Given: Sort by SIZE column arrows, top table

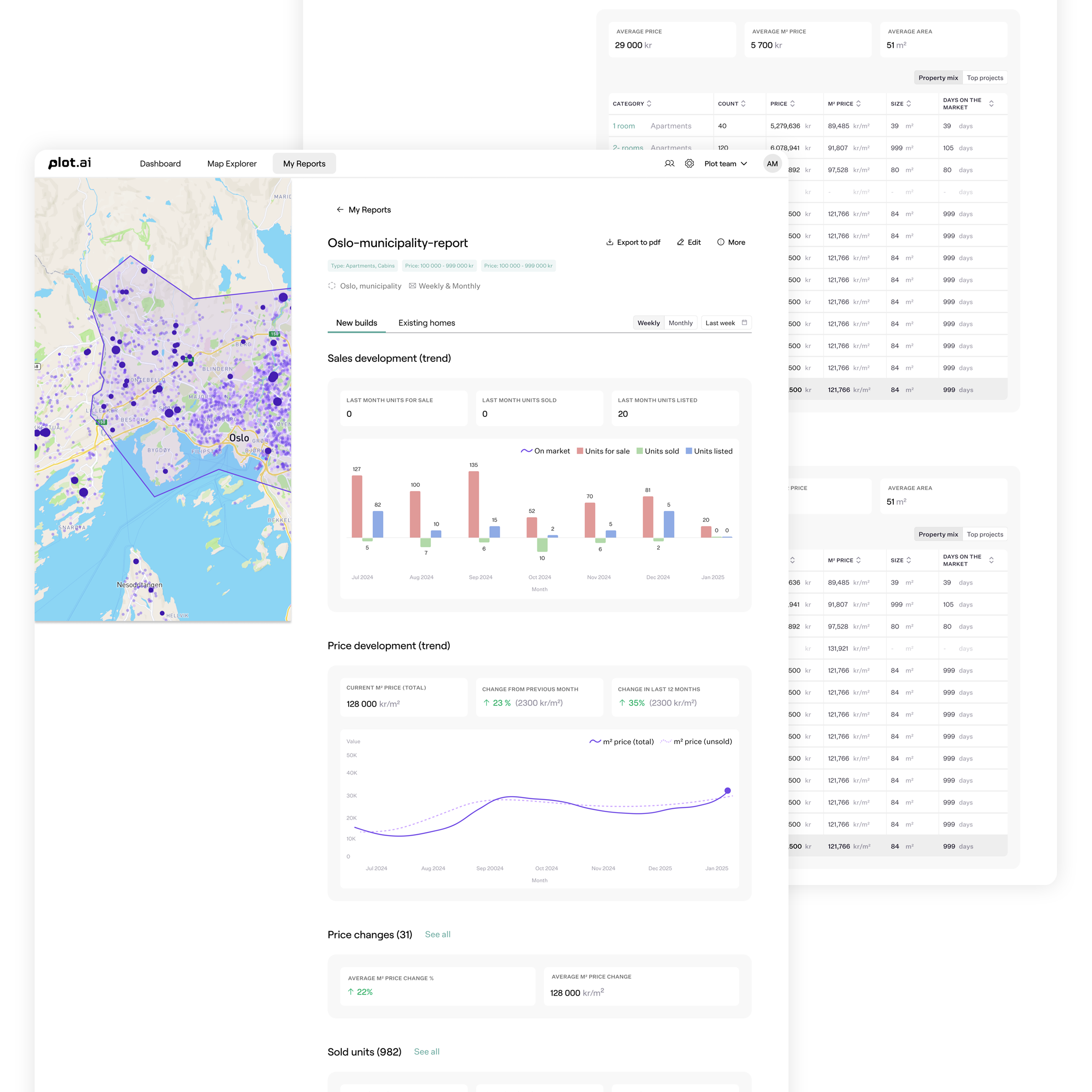Looking at the screenshot, I should pos(909,103).
